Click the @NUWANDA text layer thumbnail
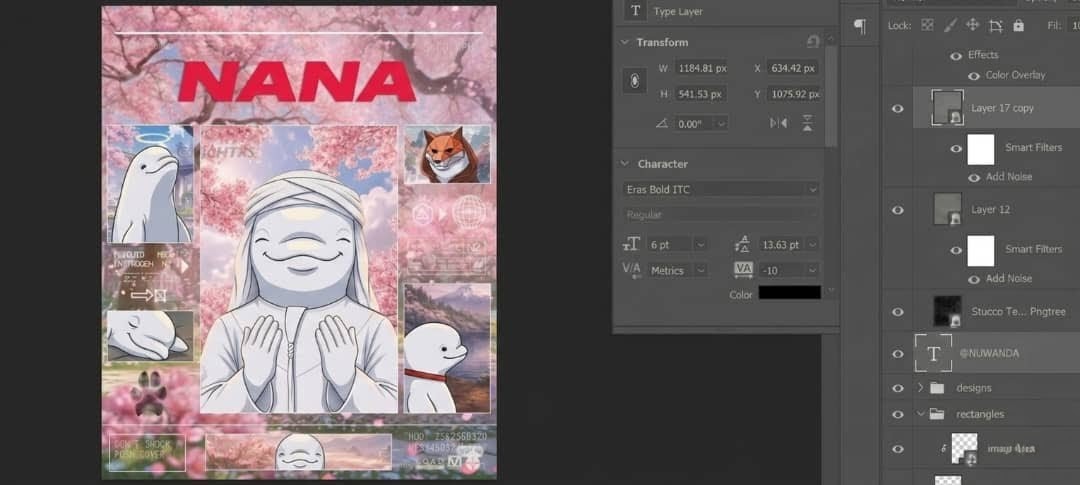 pos(933,353)
